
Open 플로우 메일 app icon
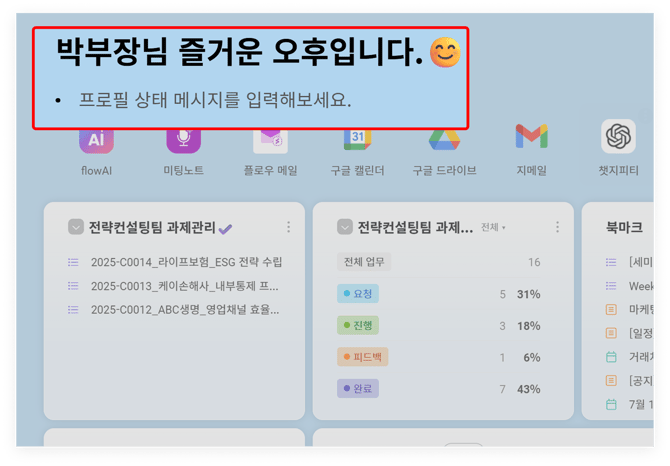click(x=270, y=141)
